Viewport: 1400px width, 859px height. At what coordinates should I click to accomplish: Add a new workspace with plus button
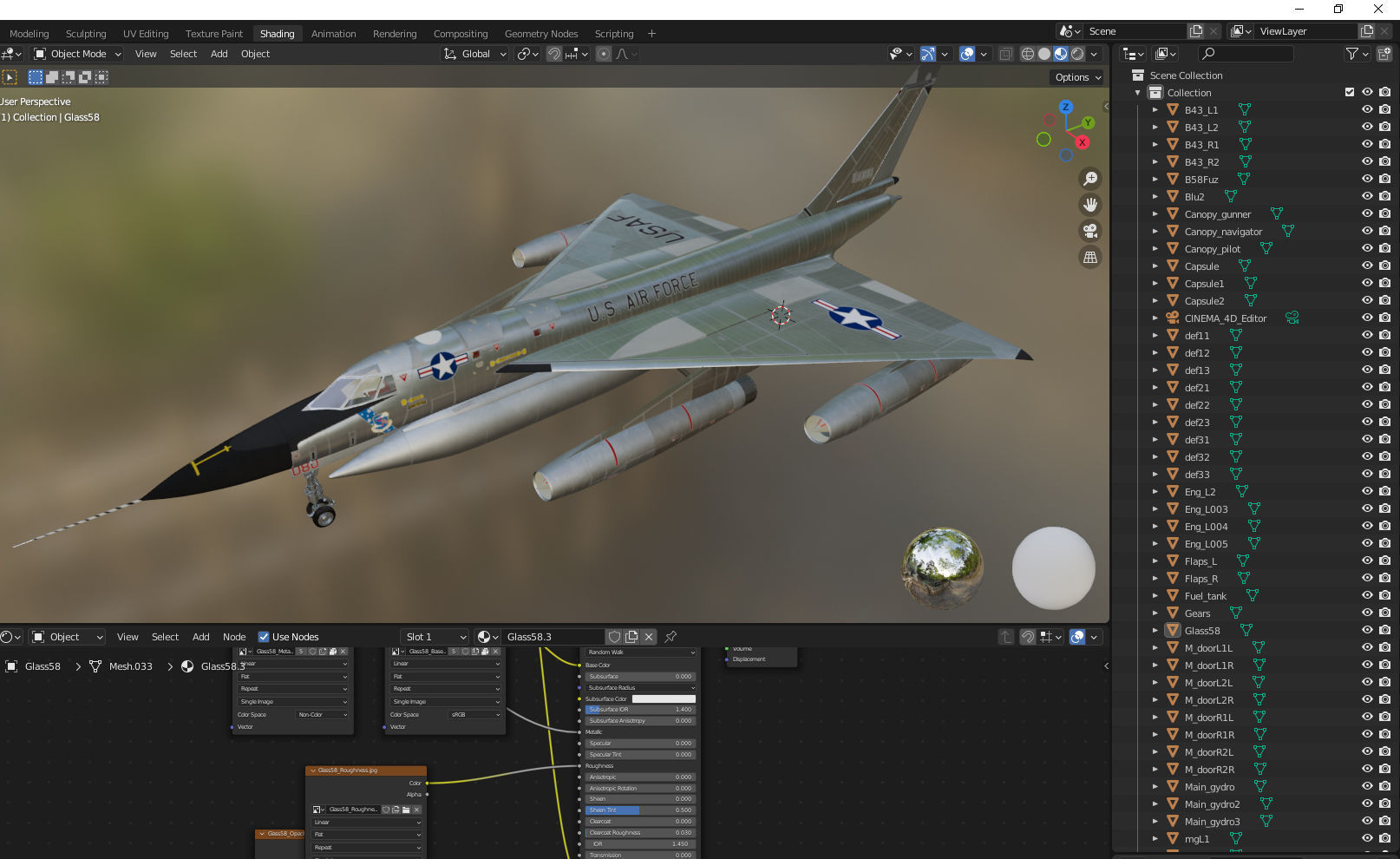click(x=651, y=34)
